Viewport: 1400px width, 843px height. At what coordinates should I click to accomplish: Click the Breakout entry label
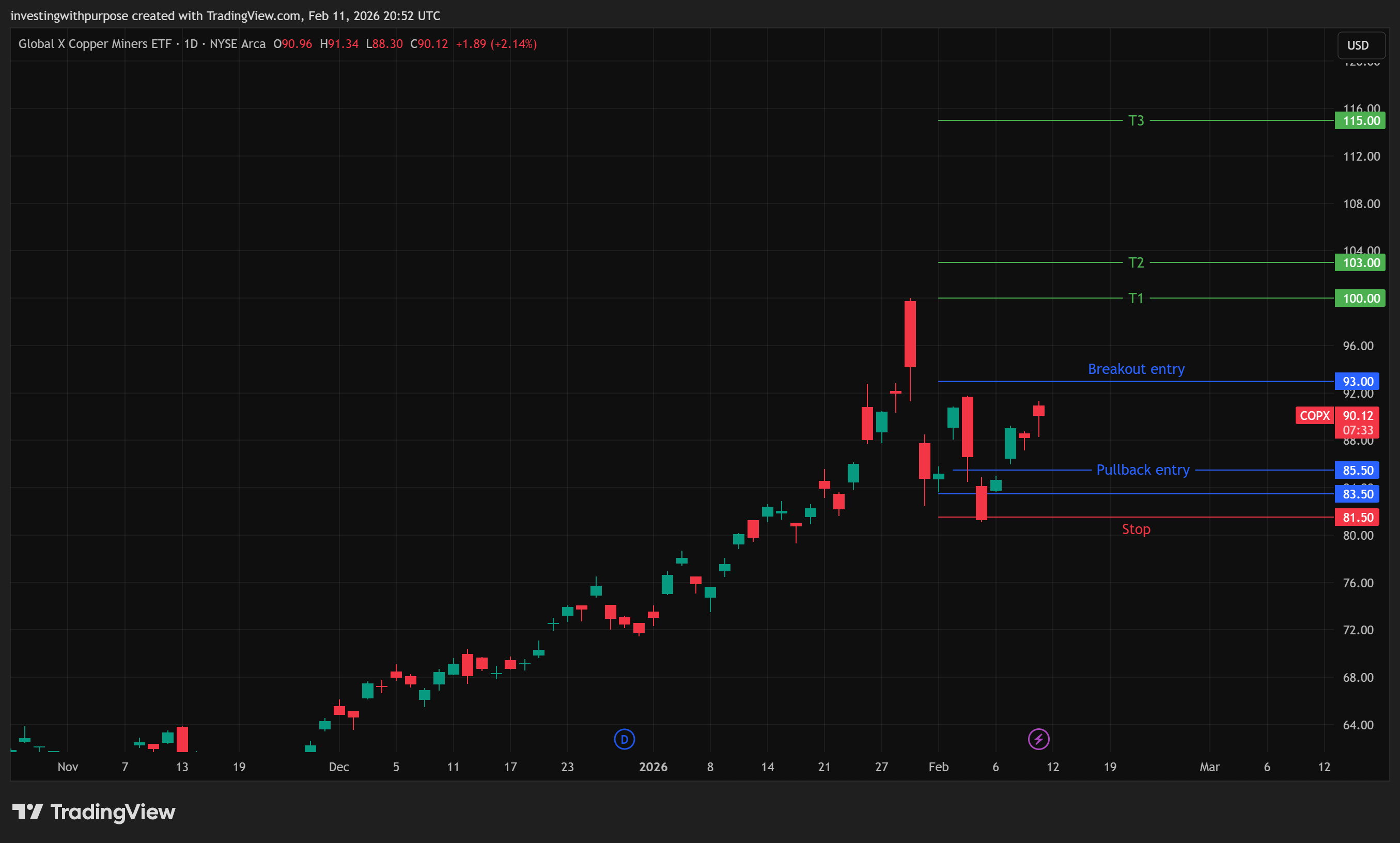1135,369
